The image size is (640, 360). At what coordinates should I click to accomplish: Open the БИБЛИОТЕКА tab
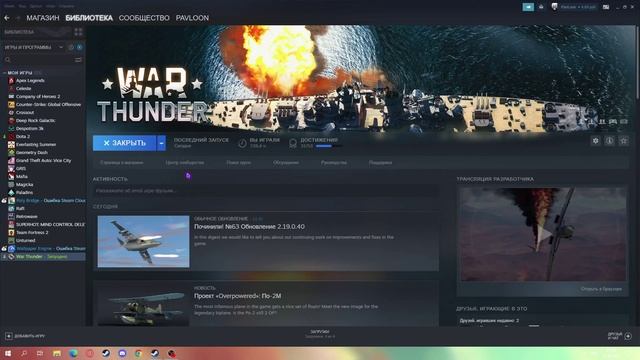pyautogui.click(x=89, y=18)
